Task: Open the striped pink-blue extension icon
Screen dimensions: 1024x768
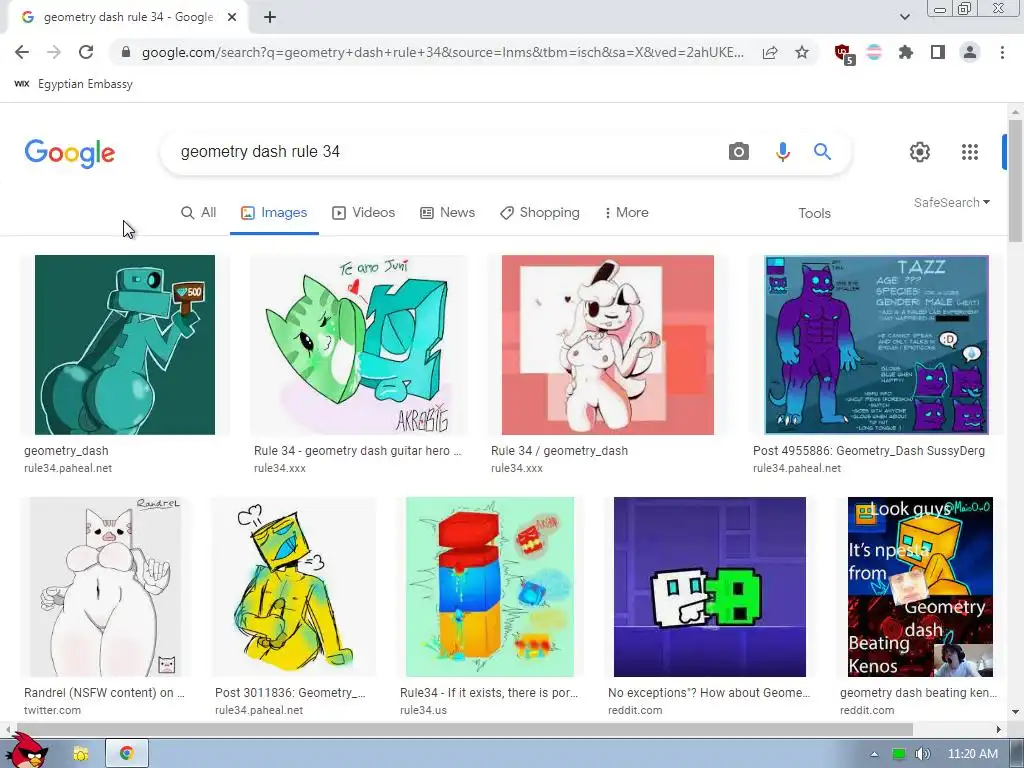Action: (874, 52)
